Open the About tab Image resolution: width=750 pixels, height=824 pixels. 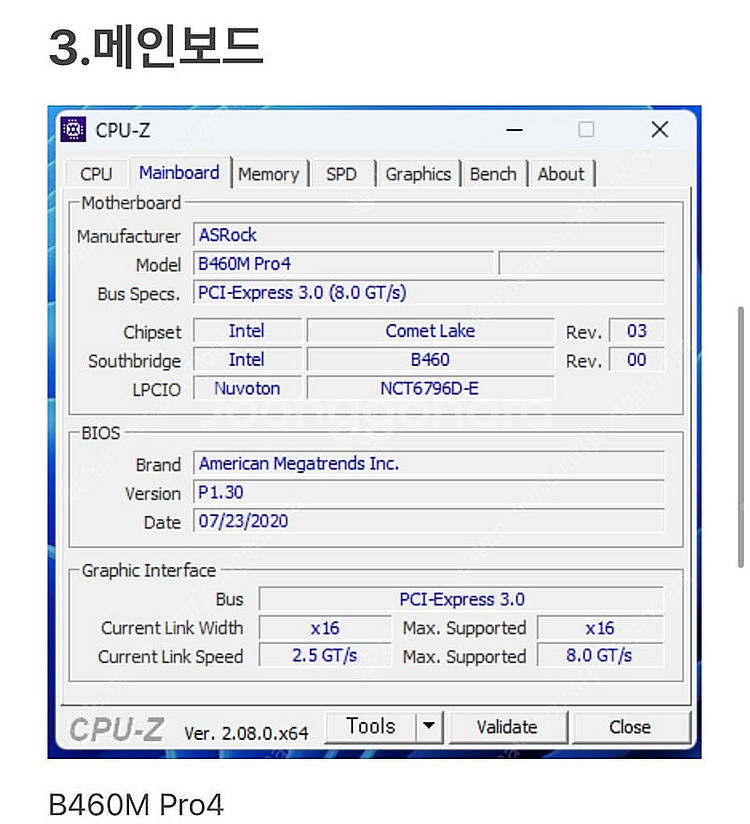[561, 174]
